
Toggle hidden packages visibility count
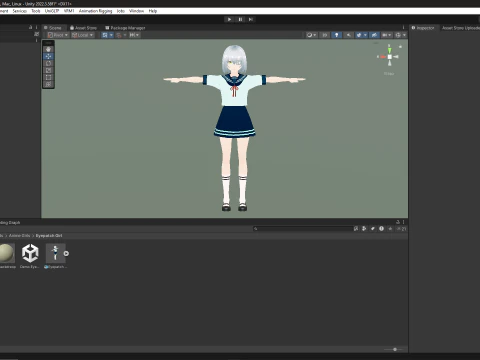[402, 229]
